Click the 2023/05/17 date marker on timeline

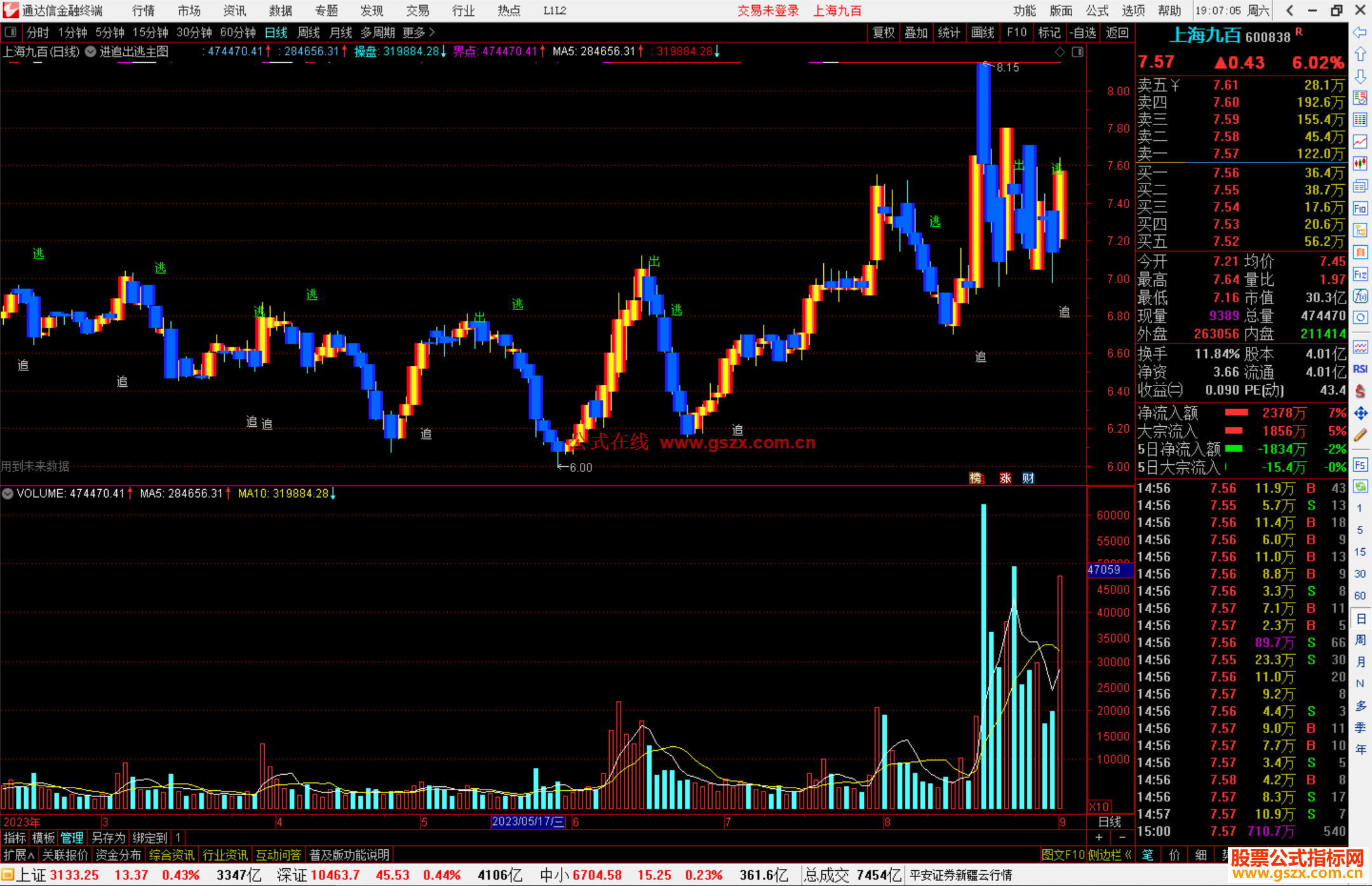pyautogui.click(x=528, y=821)
